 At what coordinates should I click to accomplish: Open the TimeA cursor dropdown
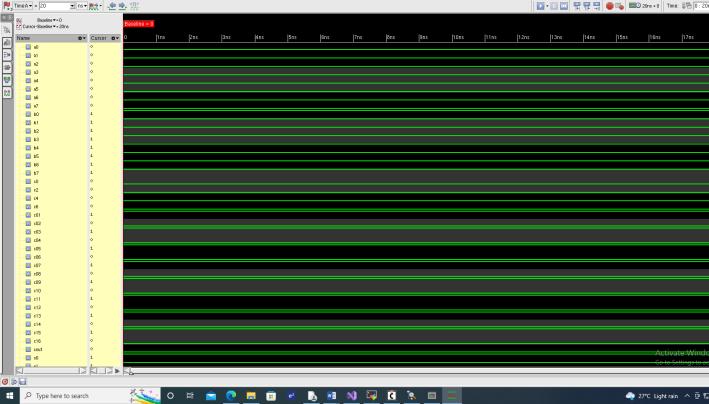coord(23,6)
